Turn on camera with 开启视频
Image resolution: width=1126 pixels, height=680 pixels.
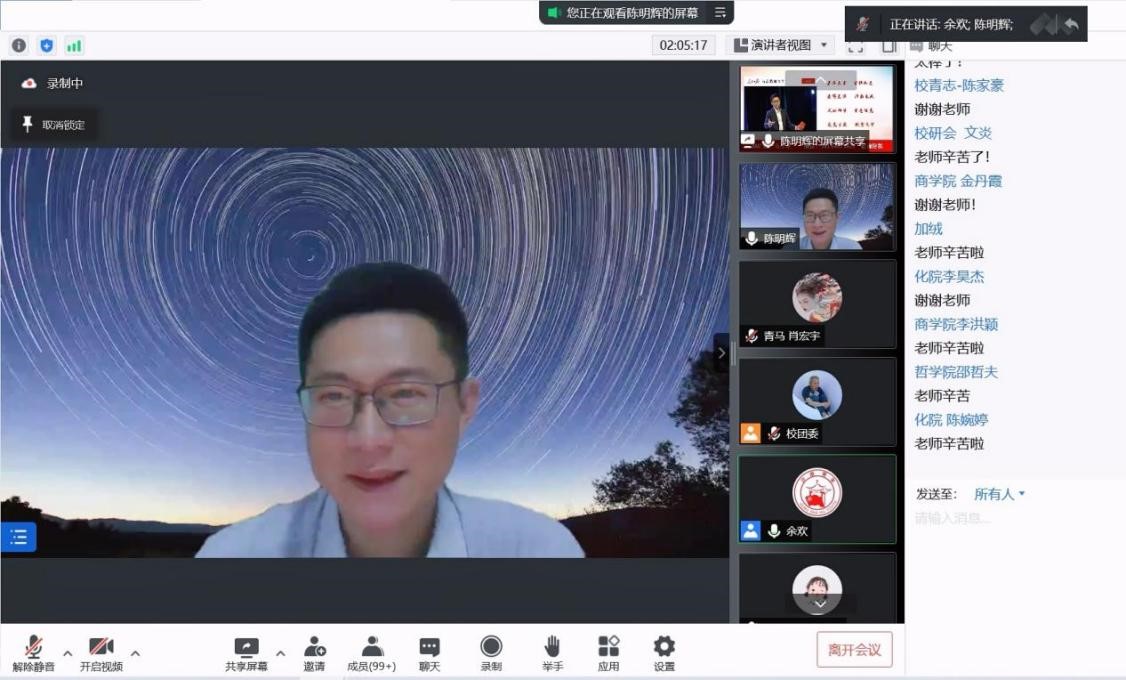point(101,653)
